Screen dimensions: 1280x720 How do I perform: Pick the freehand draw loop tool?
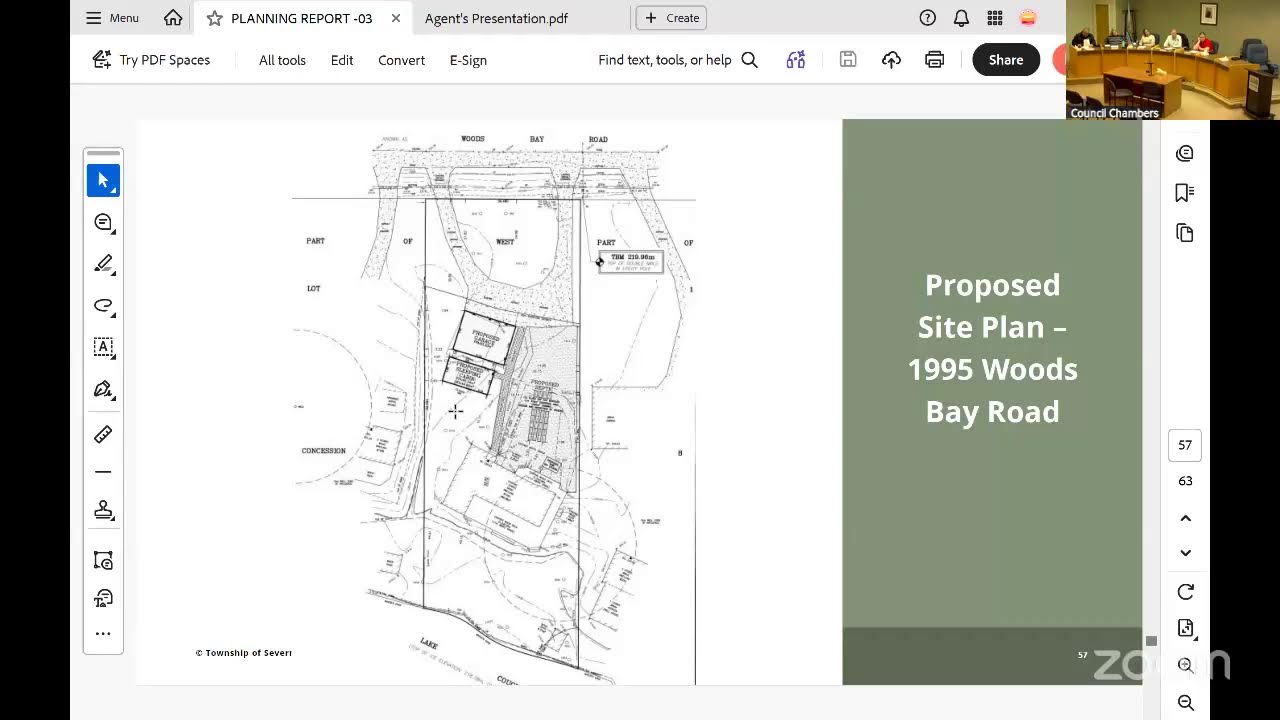103,306
